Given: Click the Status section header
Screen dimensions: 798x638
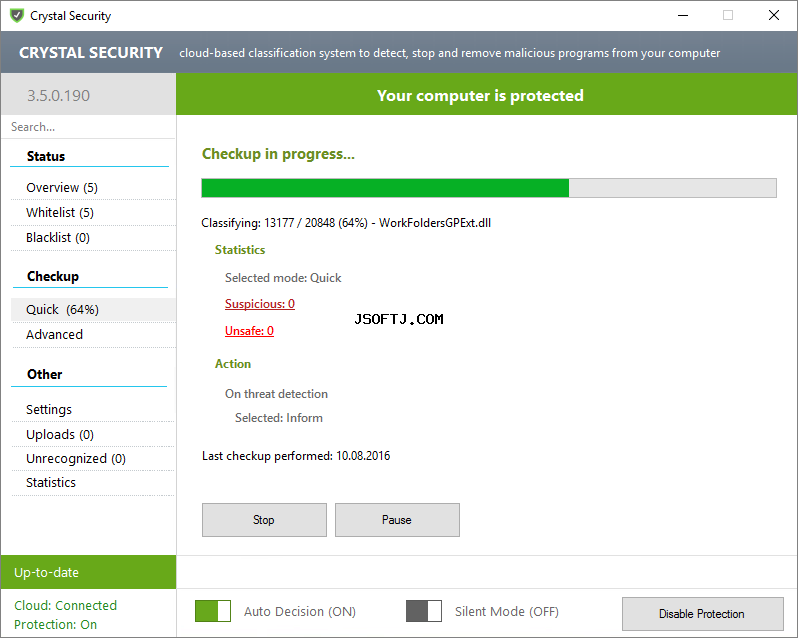Looking at the screenshot, I should pyautogui.click(x=46, y=156).
